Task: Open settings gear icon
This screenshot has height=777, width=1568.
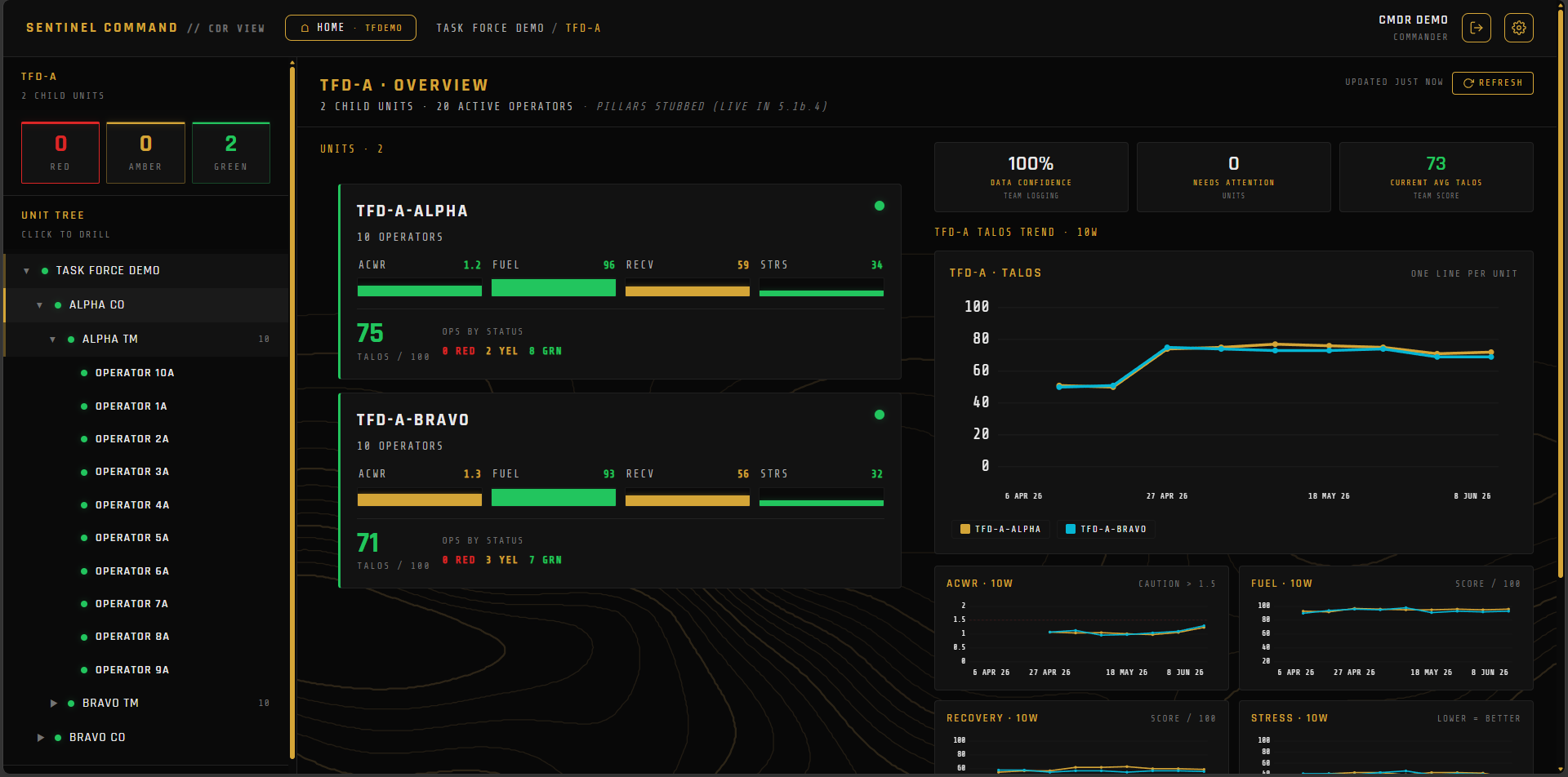Action: click(1518, 28)
